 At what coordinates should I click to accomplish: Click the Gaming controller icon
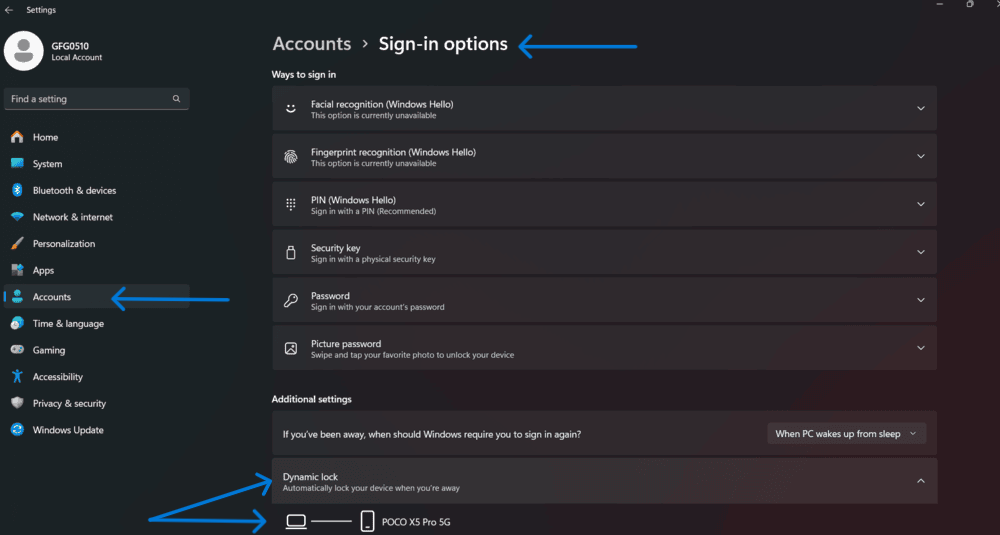(x=17, y=350)
